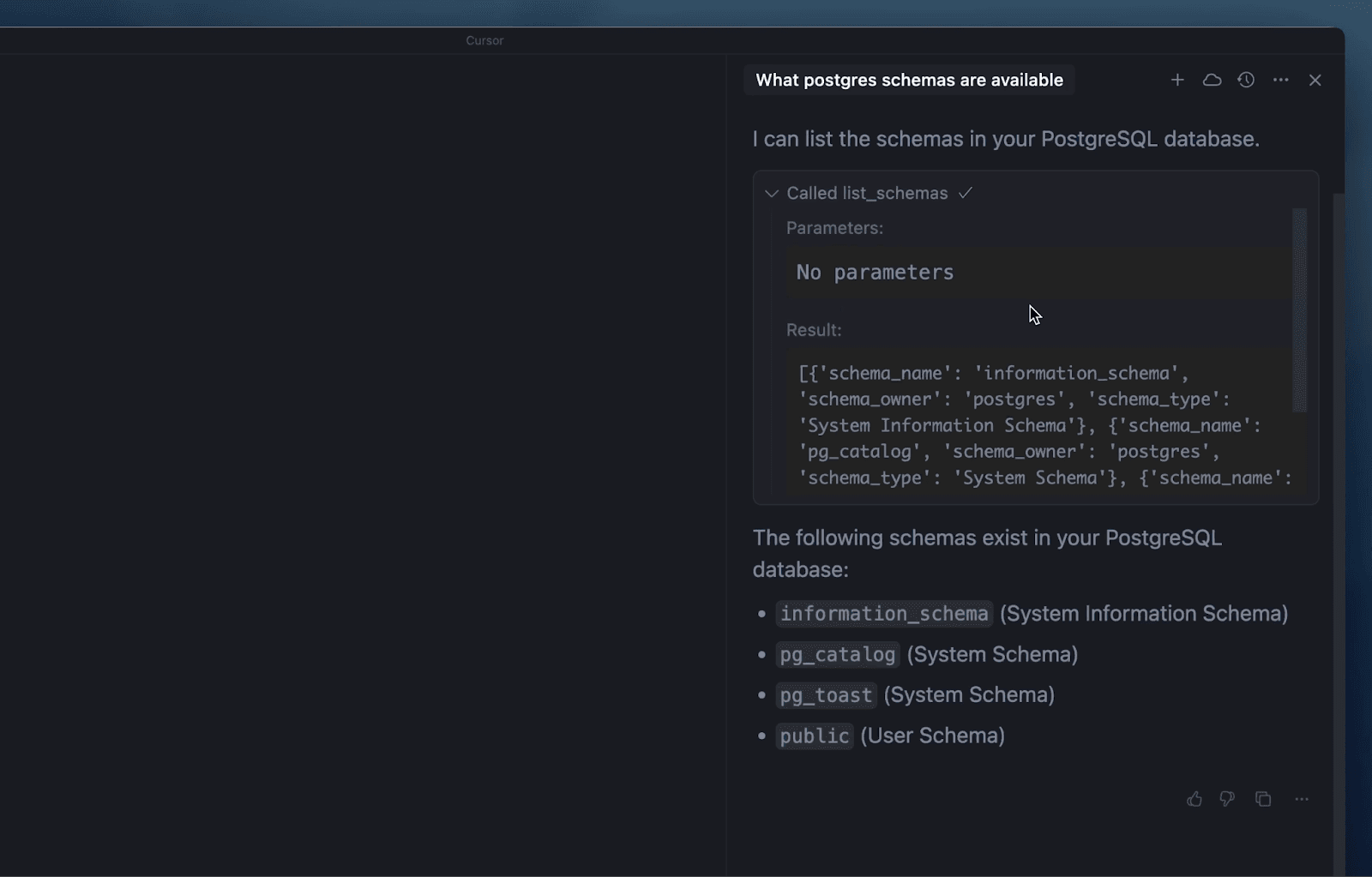Screen dimensions: 1372x877
Task: Close the chat panel with the X
Action: [1315, 80]
